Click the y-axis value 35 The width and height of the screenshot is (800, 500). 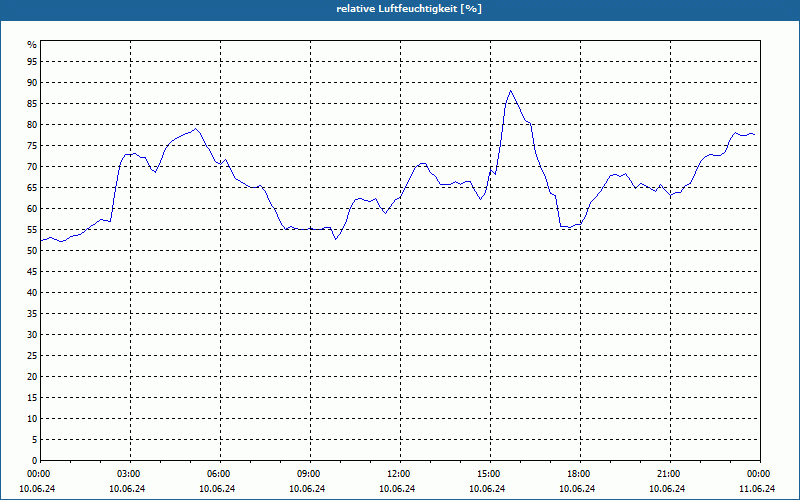pyautogui.click(x=32, y=314)
